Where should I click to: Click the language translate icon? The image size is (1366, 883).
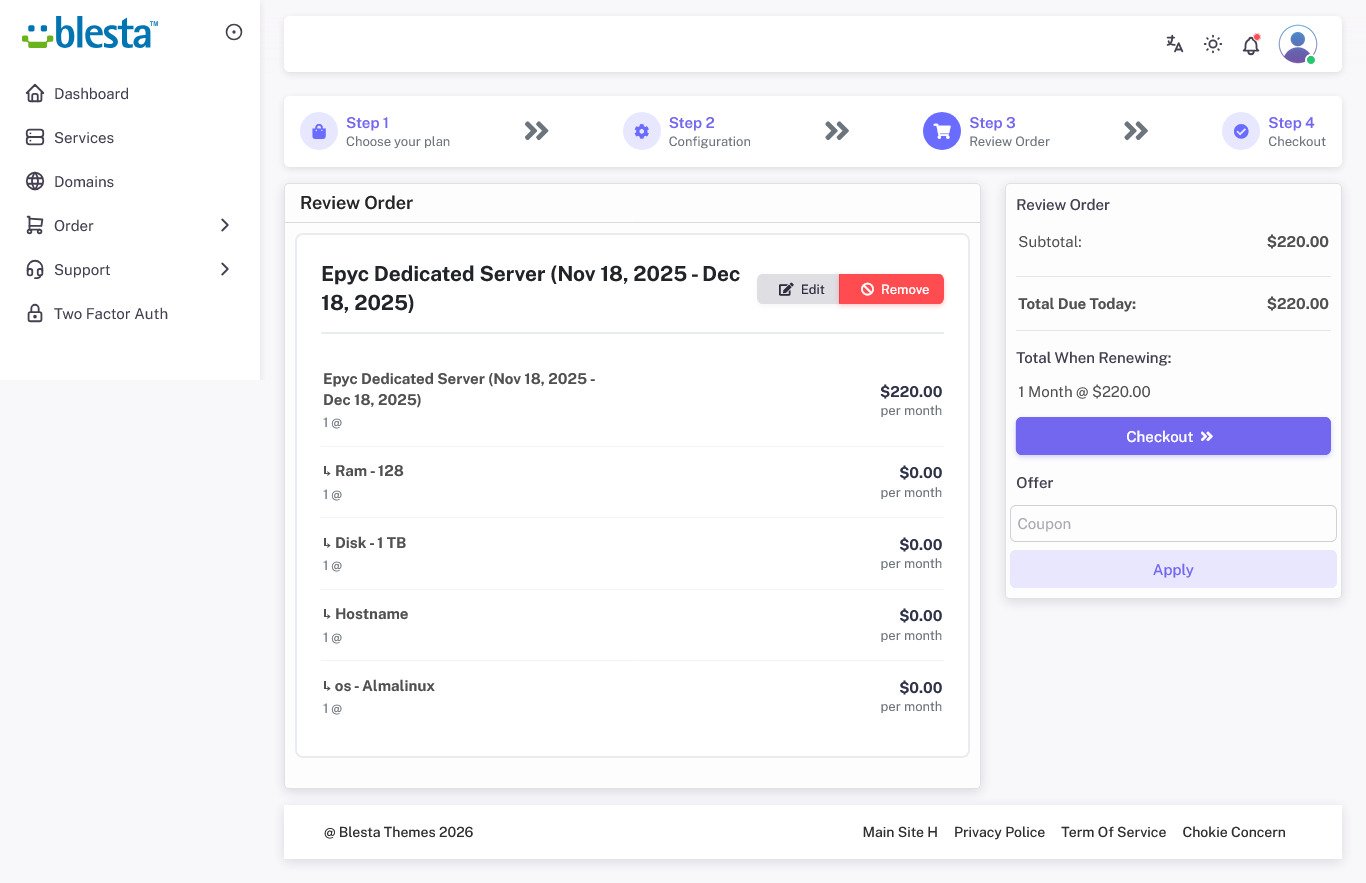1175,44
